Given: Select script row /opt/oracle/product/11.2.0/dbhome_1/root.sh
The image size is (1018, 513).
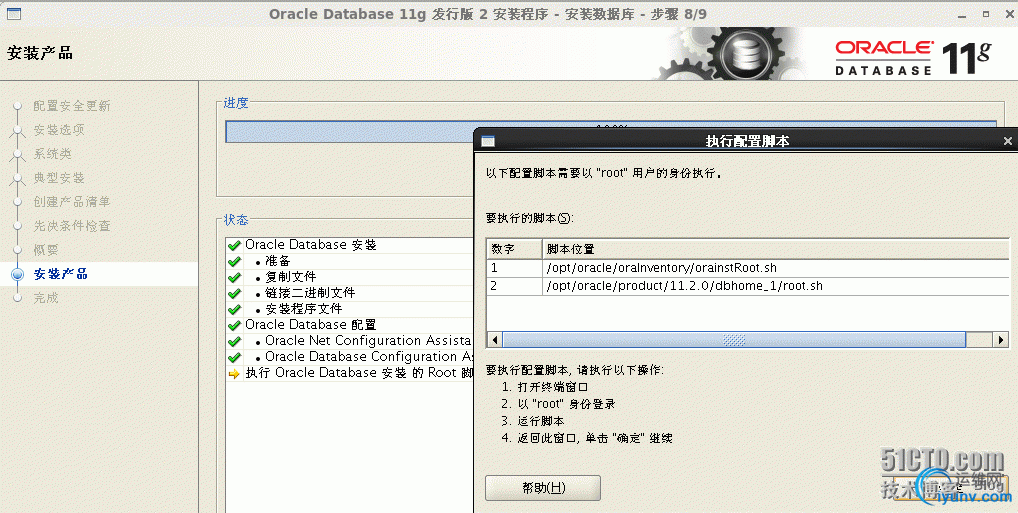Looking at the screenshot, I should click(x=748, y=286).
